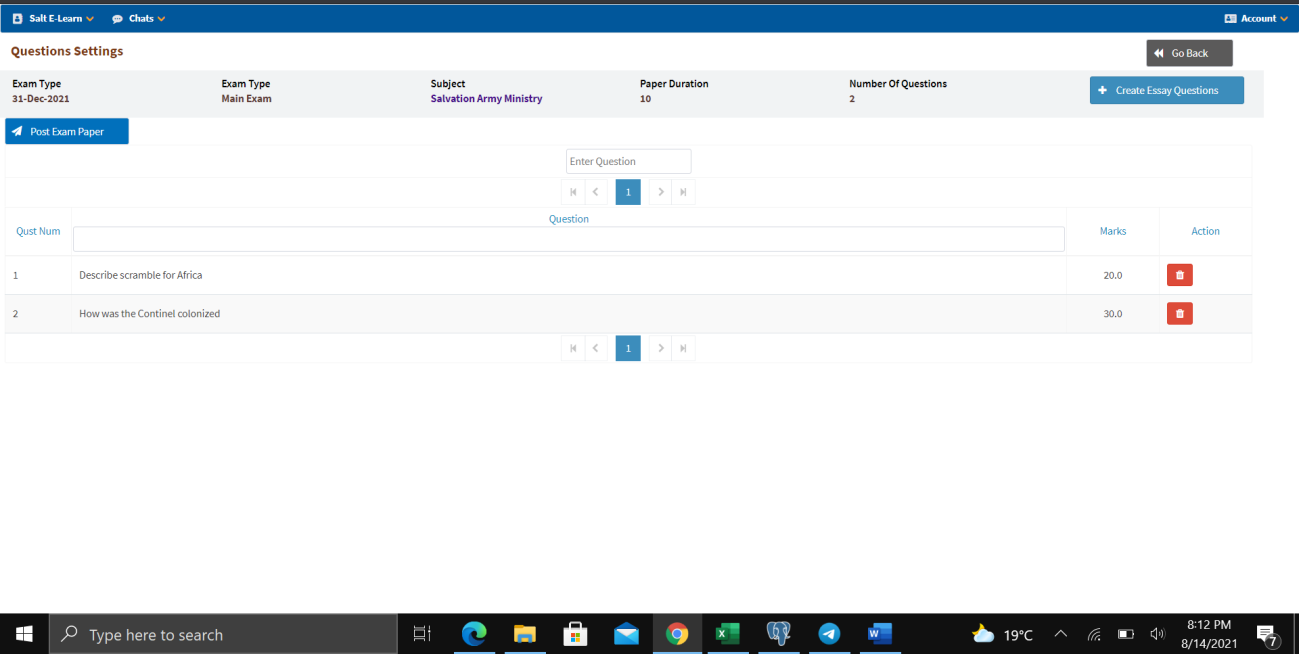The height and width of the screenshot is (654, 1299).
Task: Launch Microsoft Word from the taskbar
Action: click(879, 634)
